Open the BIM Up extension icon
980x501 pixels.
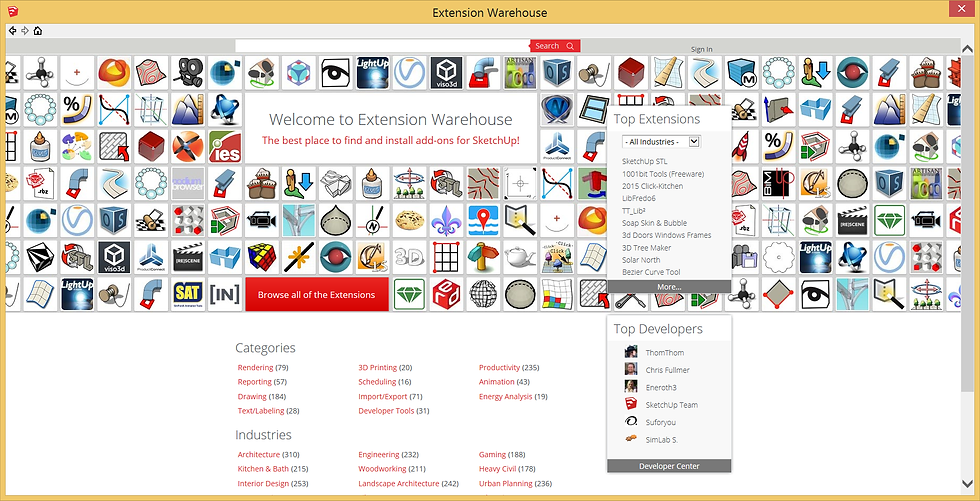tap(778, 184)
